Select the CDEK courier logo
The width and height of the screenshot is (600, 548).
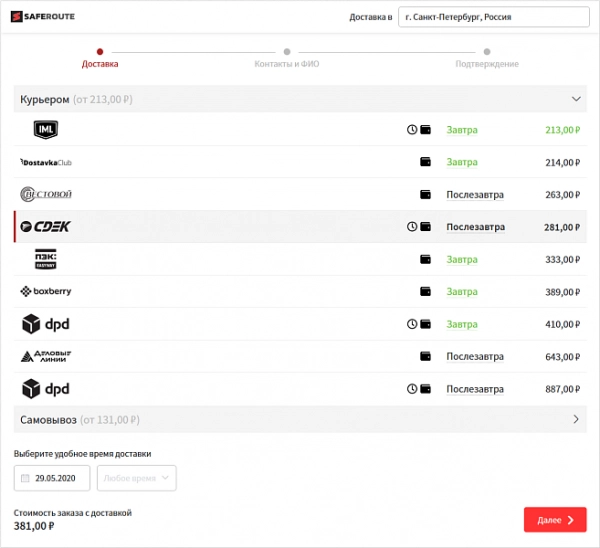(45, 227)
